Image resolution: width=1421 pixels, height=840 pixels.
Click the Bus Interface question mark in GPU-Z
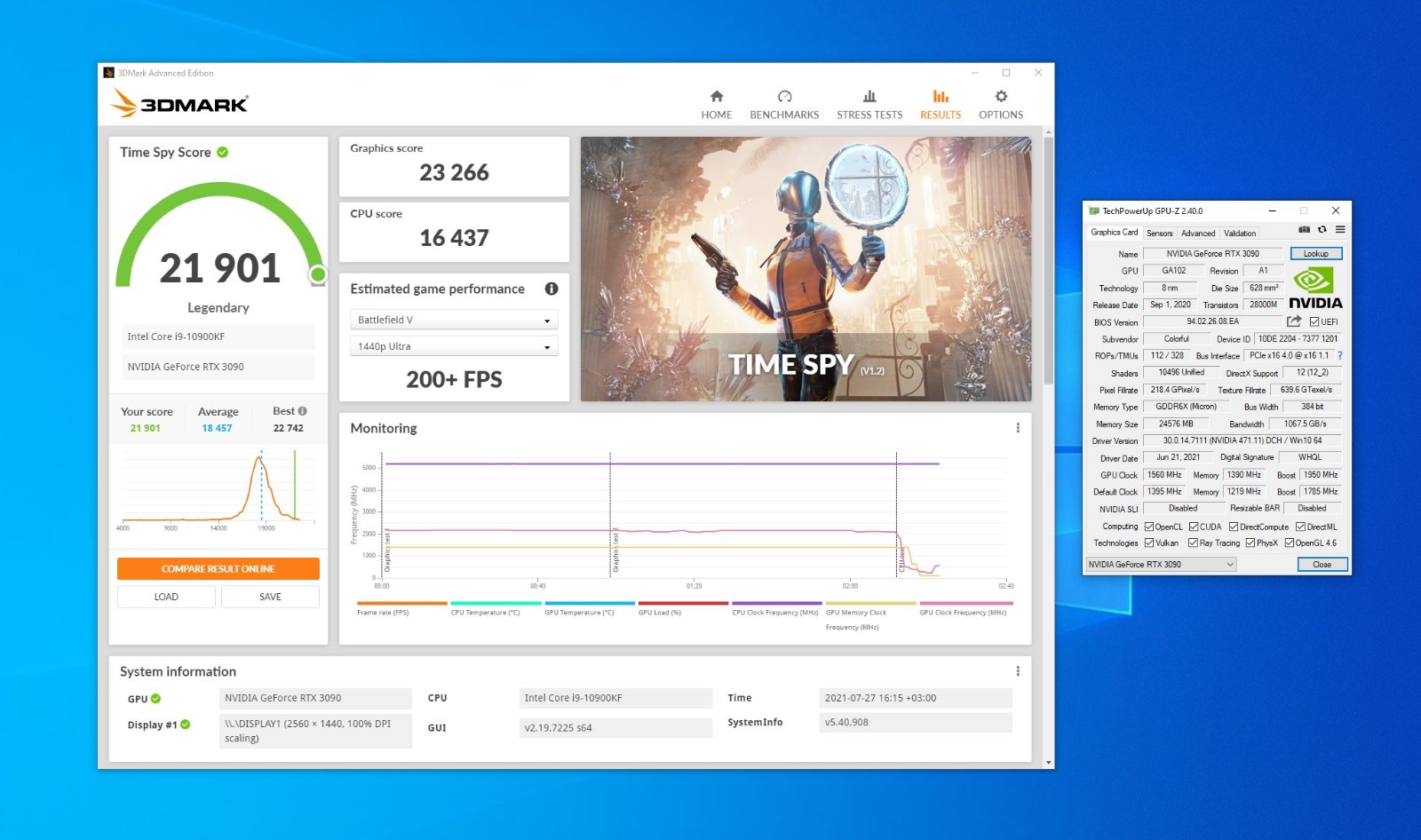click(1340, 355)
